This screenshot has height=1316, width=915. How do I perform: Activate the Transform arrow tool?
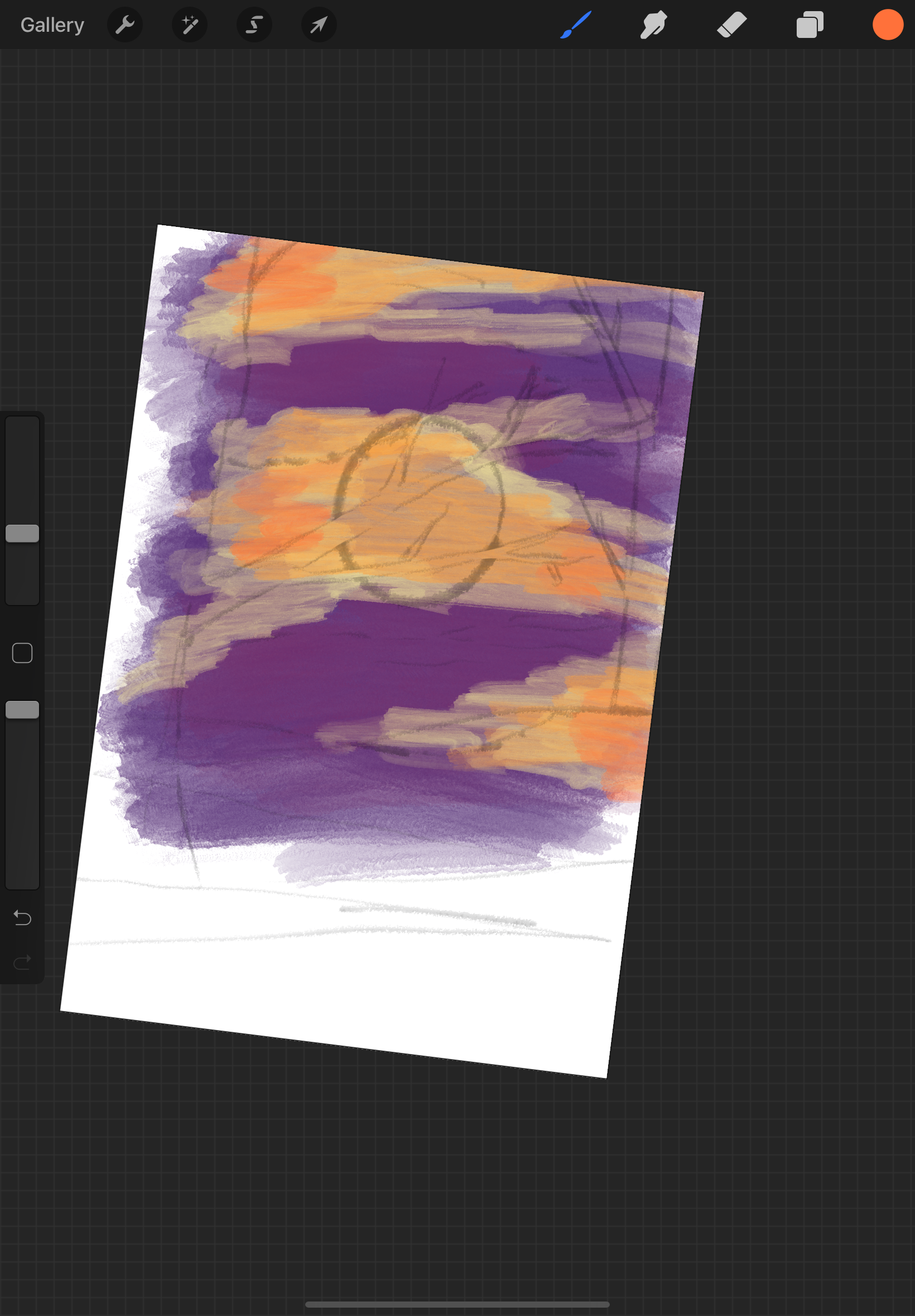319,25
